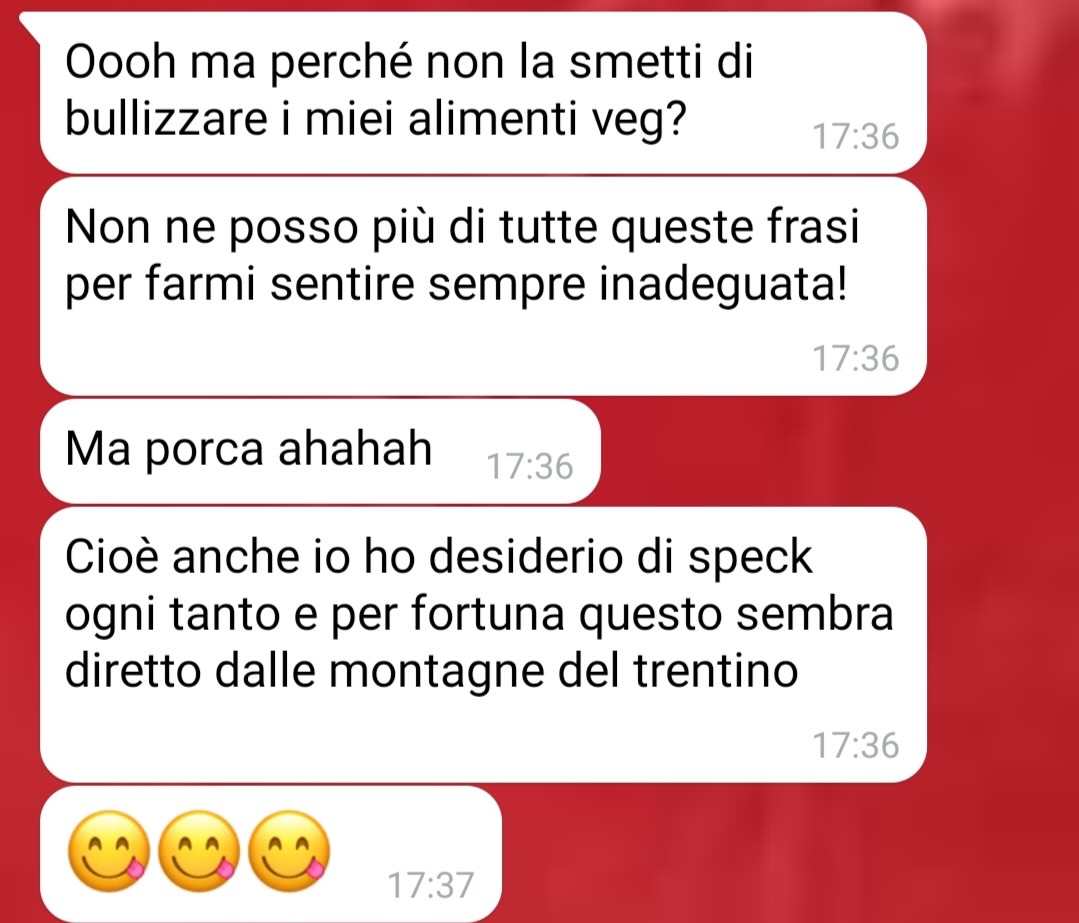Tap the timestamp under 'montagne del trentino'

point(856,745)
